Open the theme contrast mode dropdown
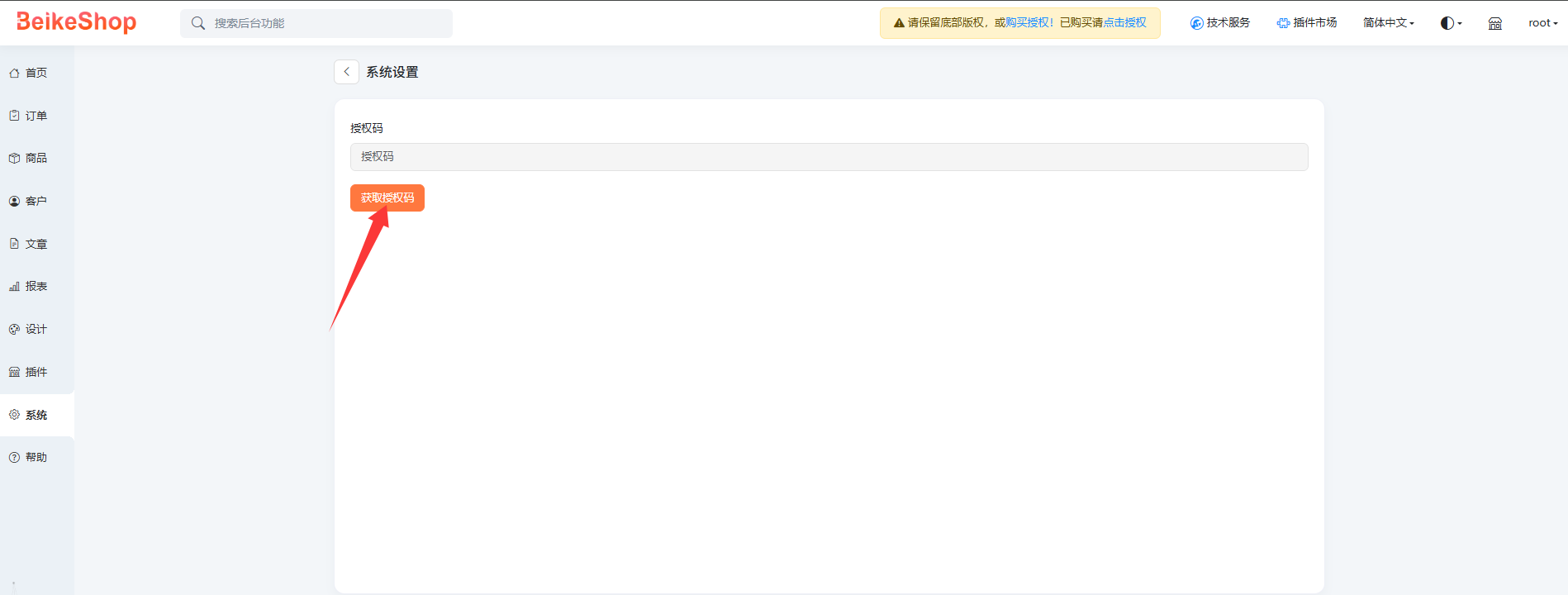1568x595 pixels. [x=1452, y=23]
